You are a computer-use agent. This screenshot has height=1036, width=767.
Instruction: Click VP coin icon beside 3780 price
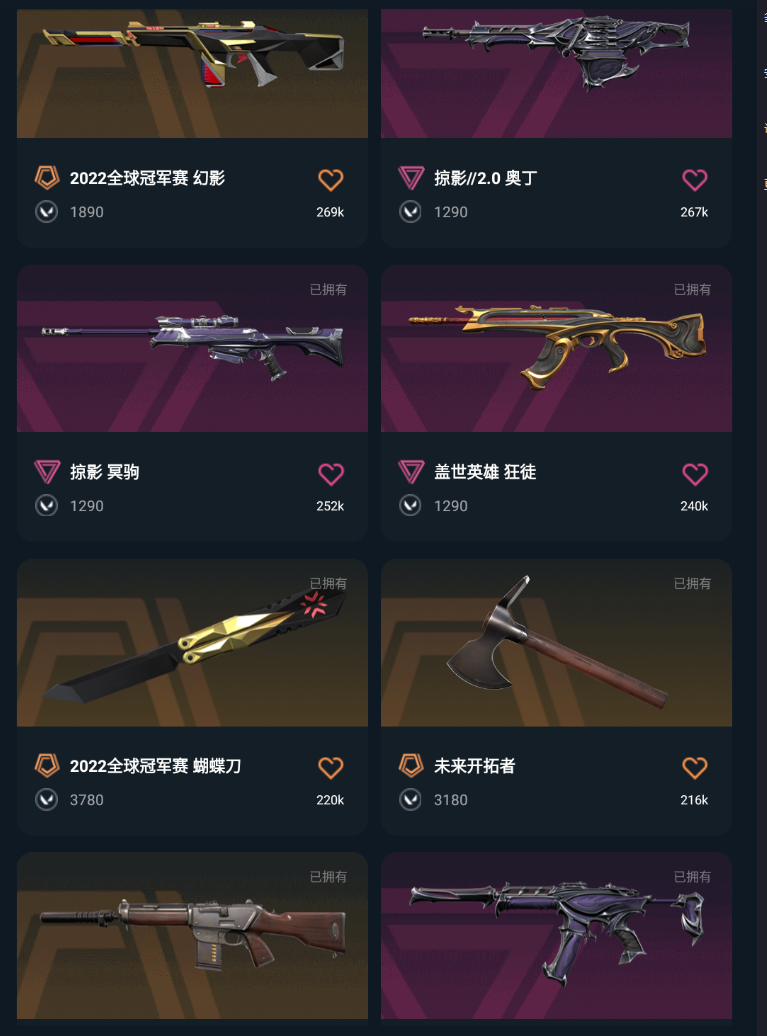point(46,800)
